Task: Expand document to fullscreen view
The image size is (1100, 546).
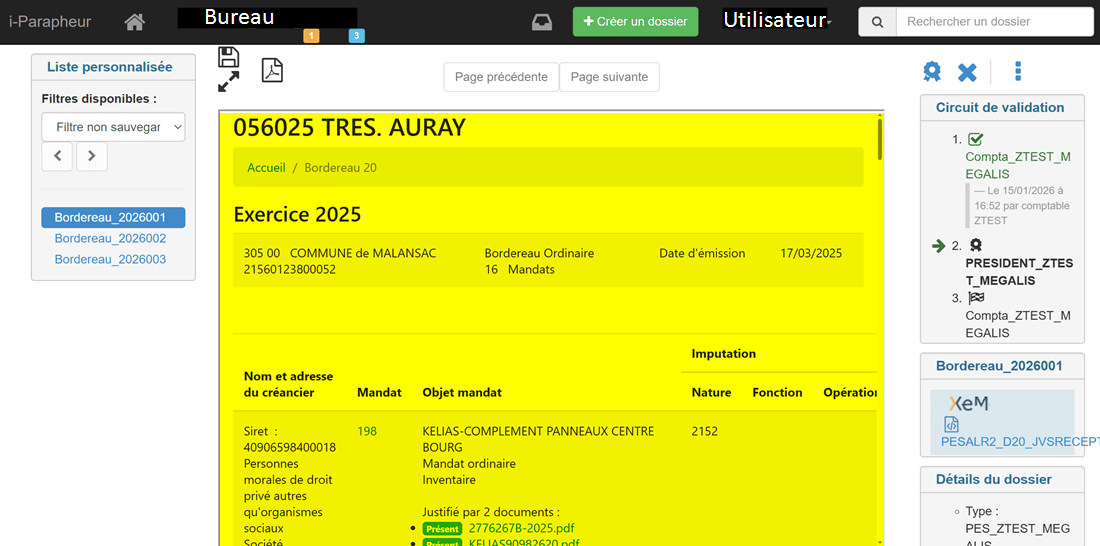Action: (x=228, y=82)
